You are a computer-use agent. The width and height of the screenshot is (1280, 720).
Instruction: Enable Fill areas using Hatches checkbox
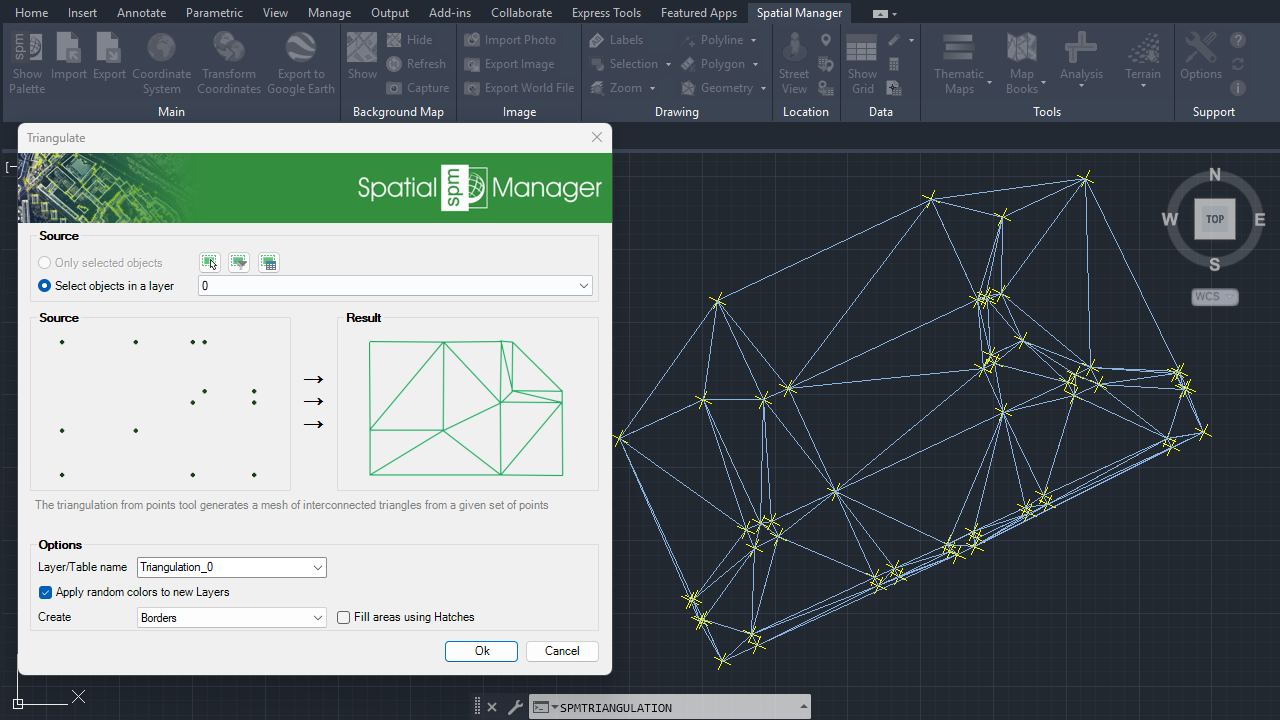(x=344, y=617)
